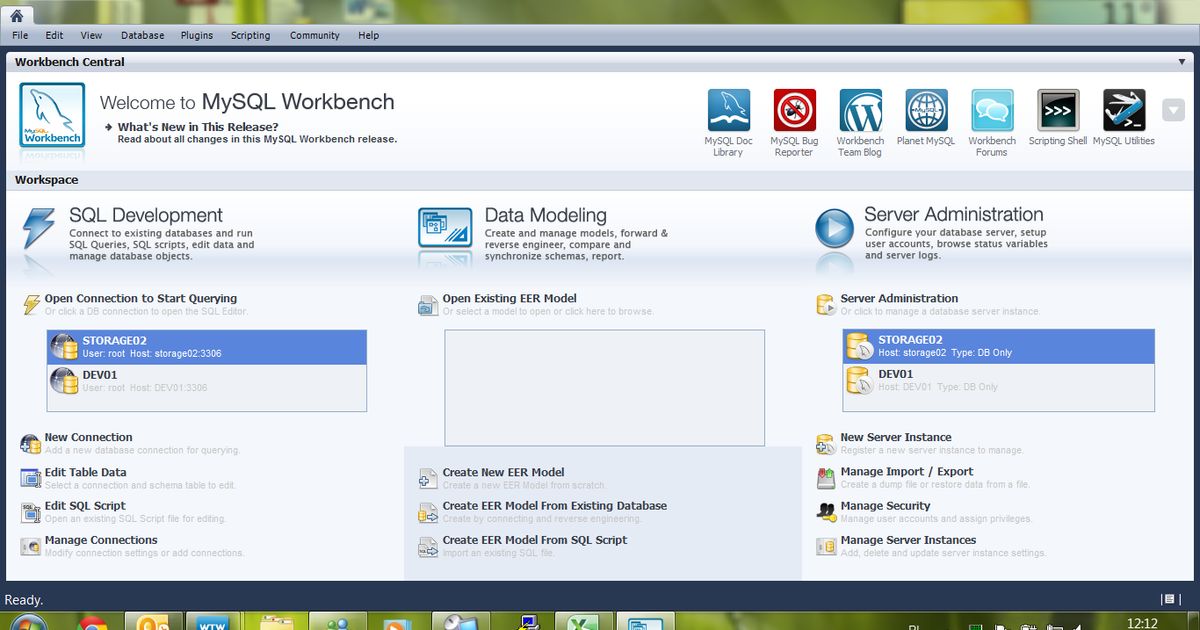
Task: Expand the shortcuts overflow arrow
Action: (1173, 110)
